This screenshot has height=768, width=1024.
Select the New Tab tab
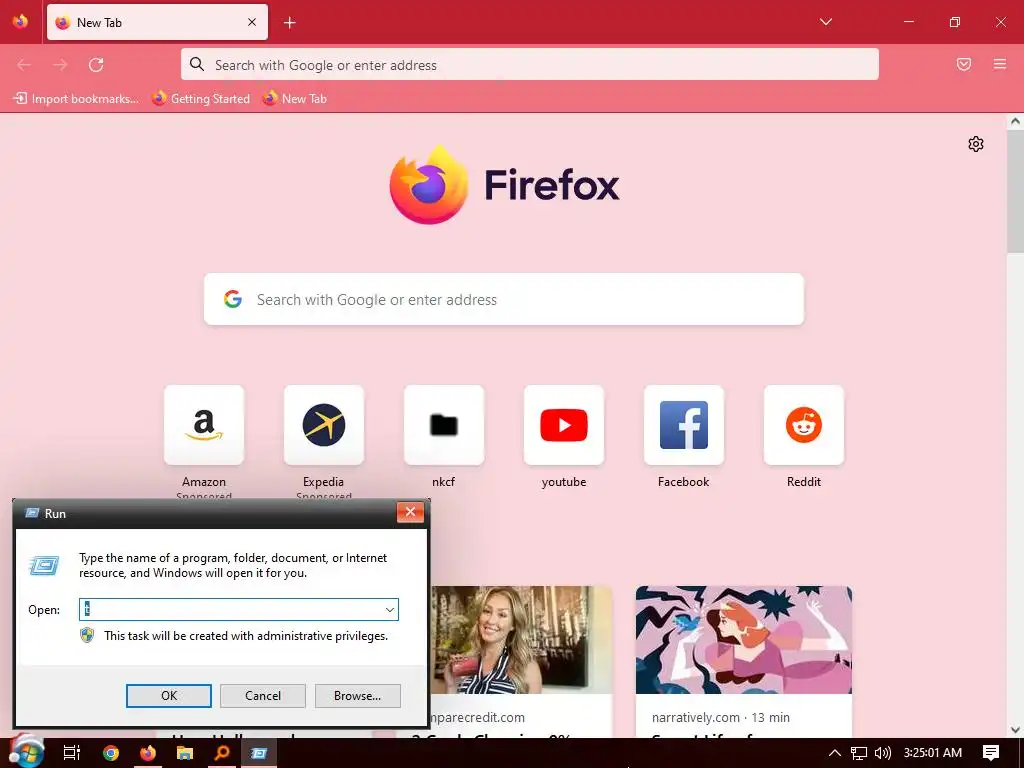click(x=157, y=22)
